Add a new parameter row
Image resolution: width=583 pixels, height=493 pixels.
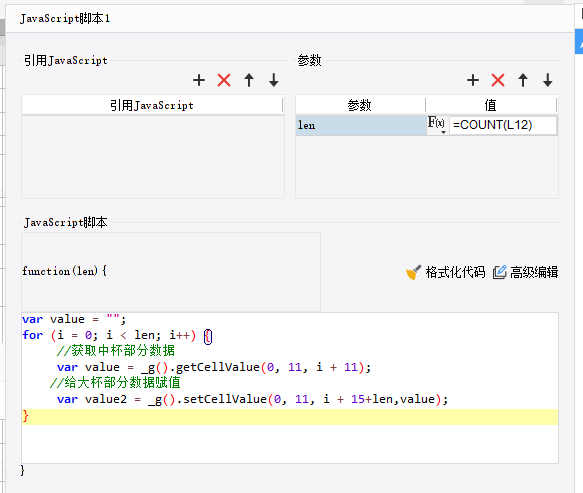coord(473,80)
